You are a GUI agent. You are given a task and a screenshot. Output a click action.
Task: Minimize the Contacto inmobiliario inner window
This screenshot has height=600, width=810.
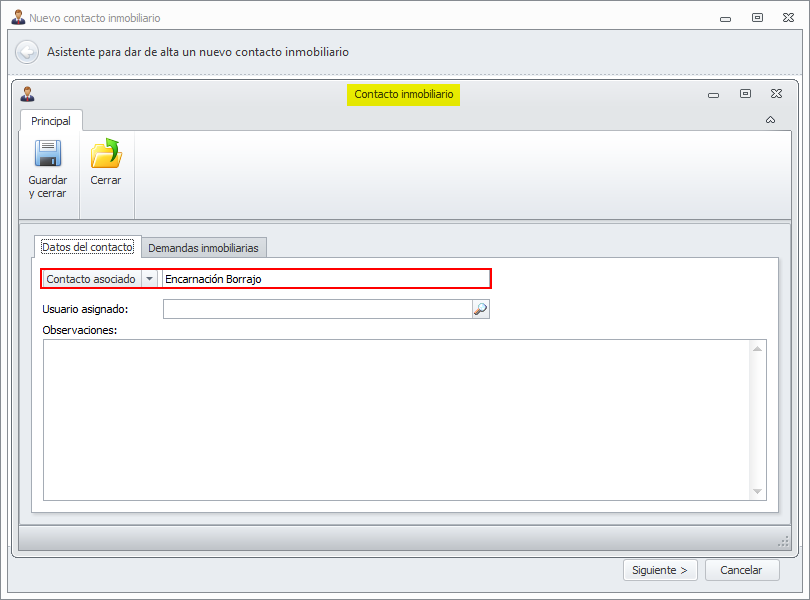713,95
